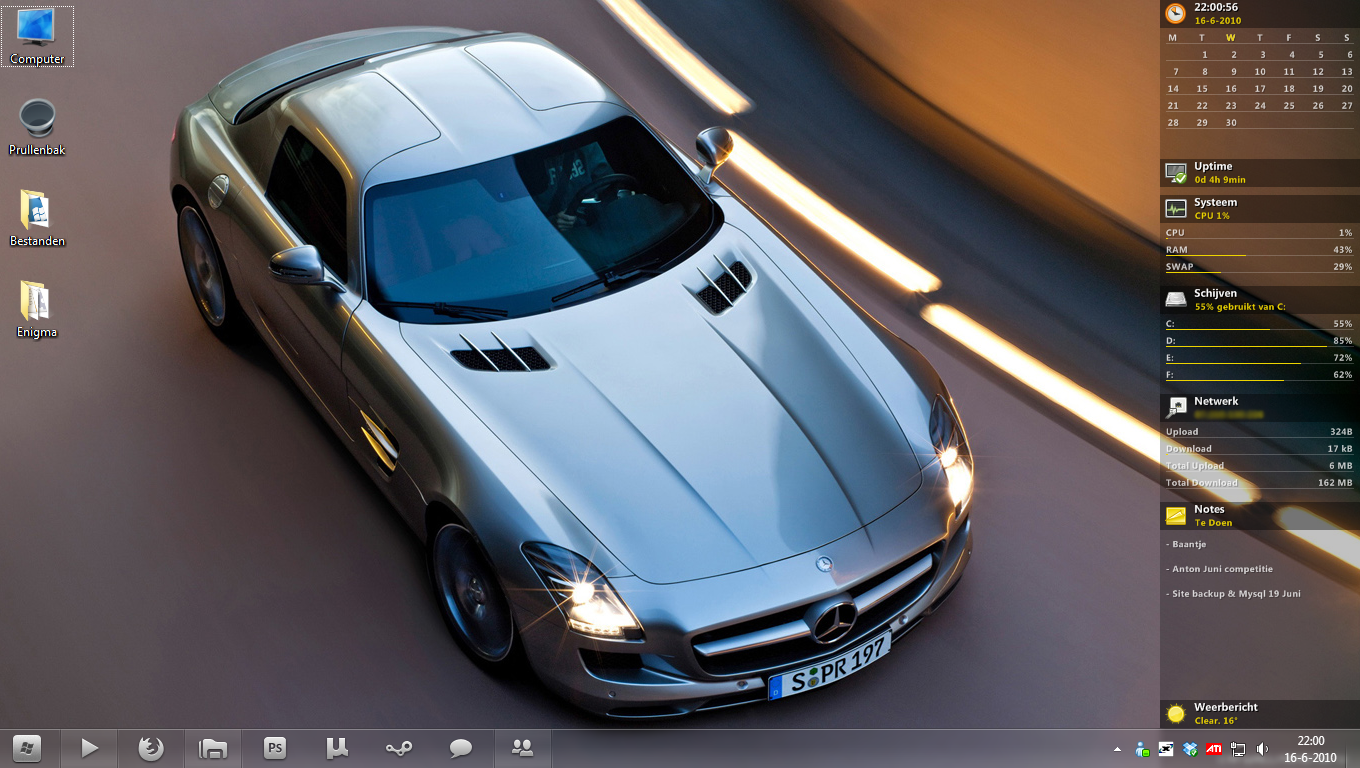
Task: Open the chat speech bubble taskbar icon
Action: tap(461, 748)
